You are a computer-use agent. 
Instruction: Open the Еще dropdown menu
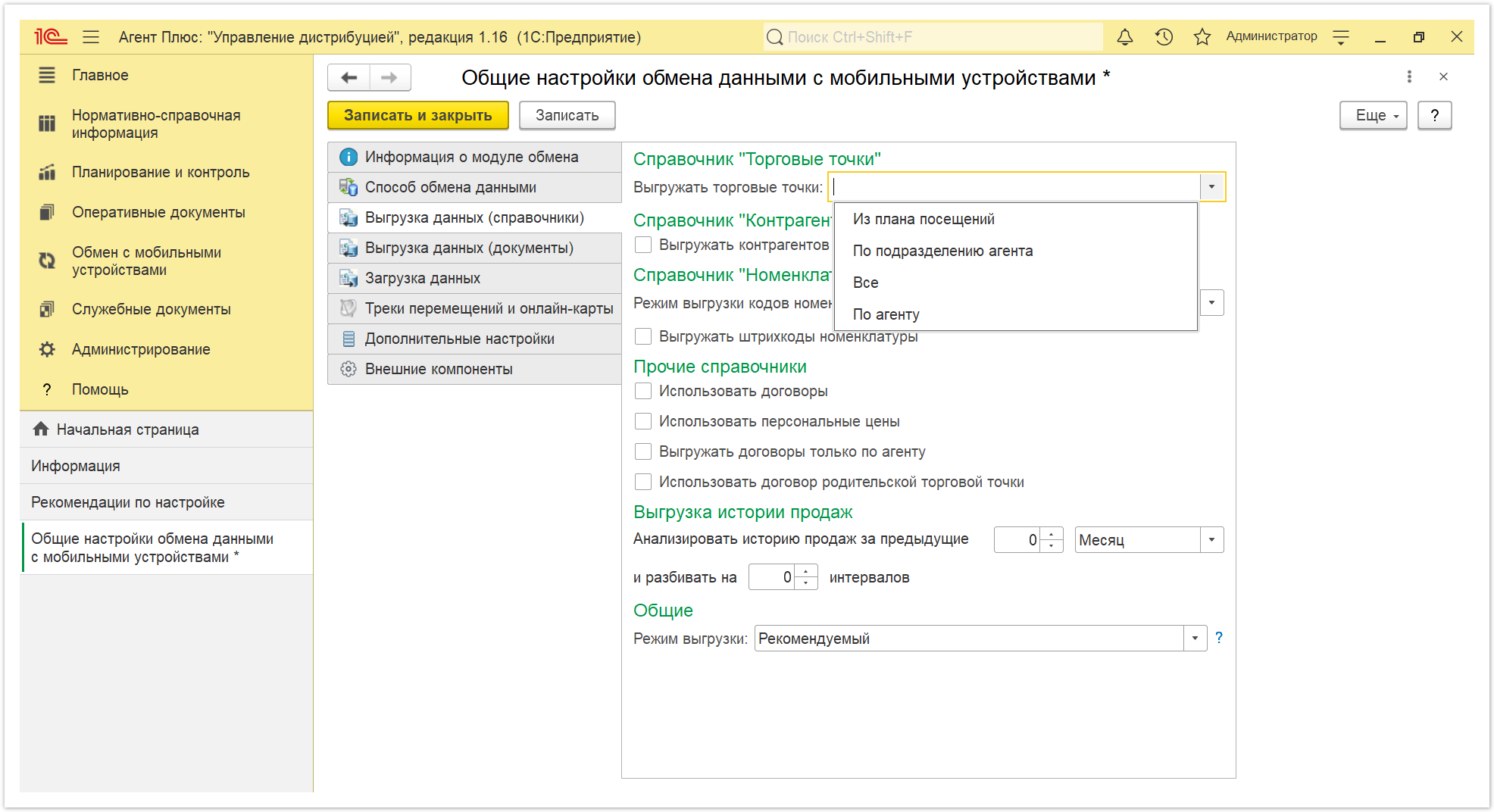(x=1374, y=115)
